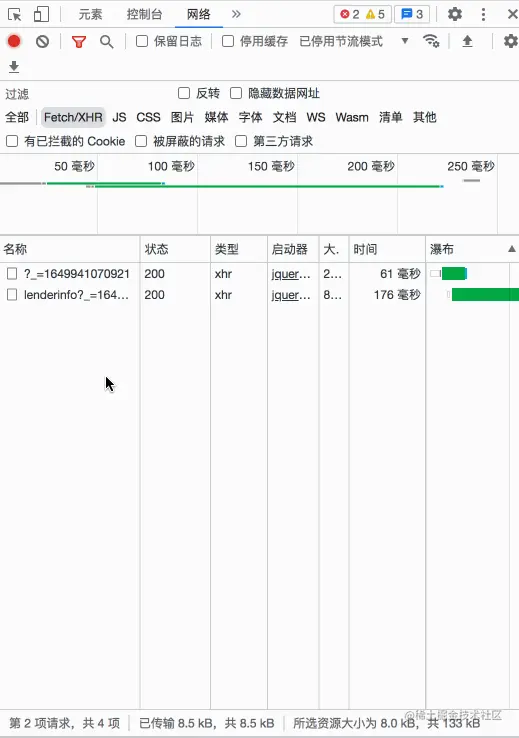Screen dimensions: 519x738
Task: Sort by the 状态 column header
Action: (x=175, y=249)
